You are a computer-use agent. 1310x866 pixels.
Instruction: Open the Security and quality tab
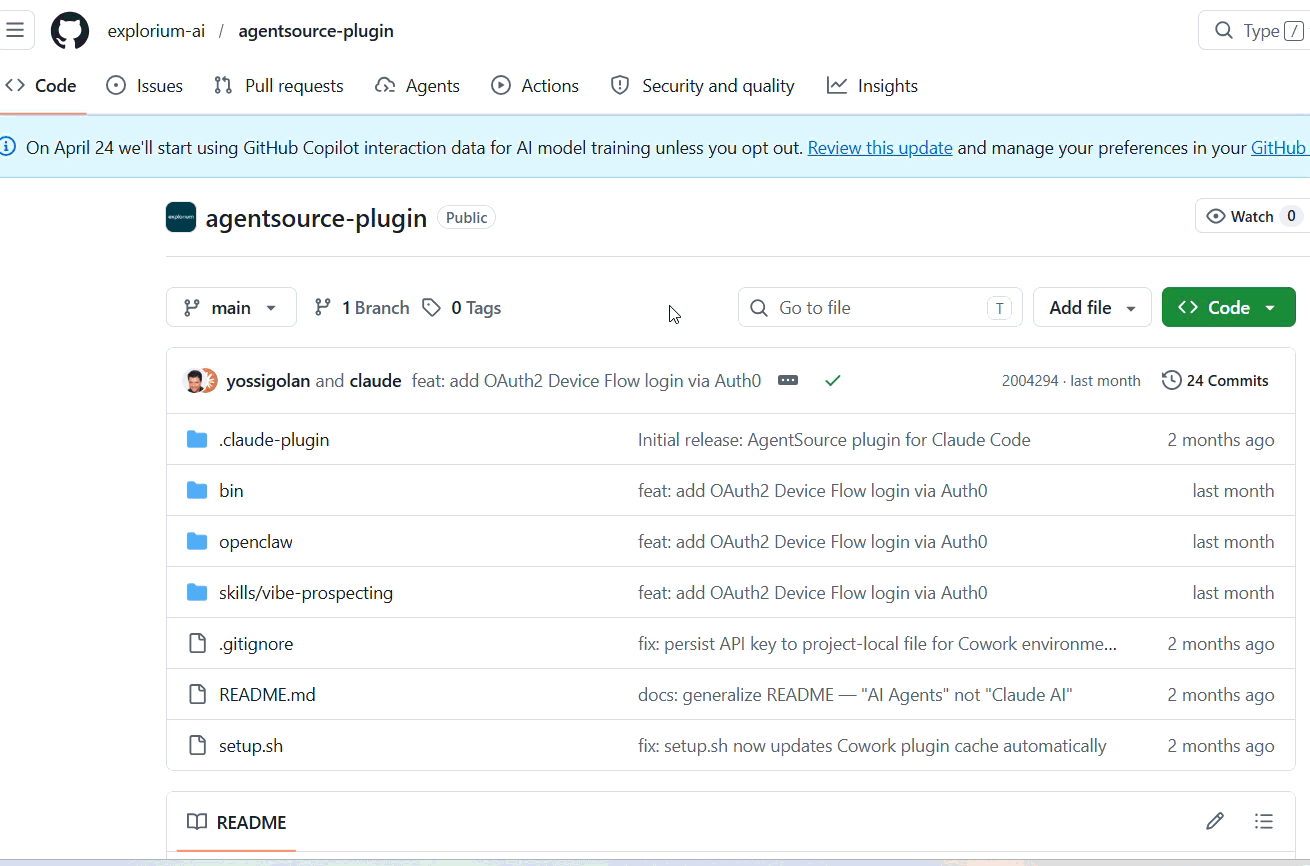(x=703, y=86)
